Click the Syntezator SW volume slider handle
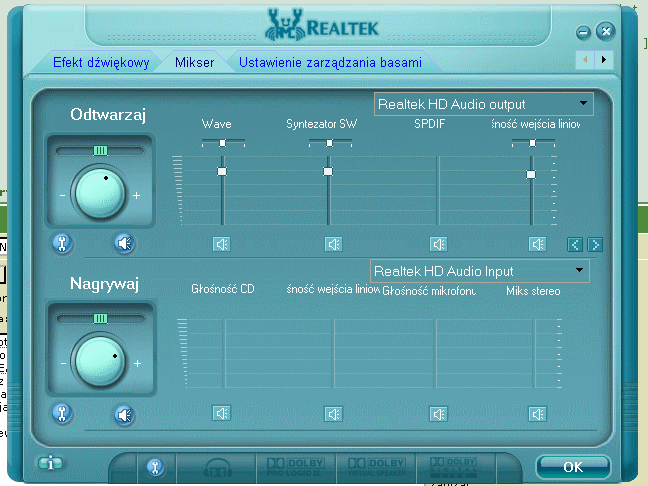Screen dimensions: 648x486 [x=328, y=171]
